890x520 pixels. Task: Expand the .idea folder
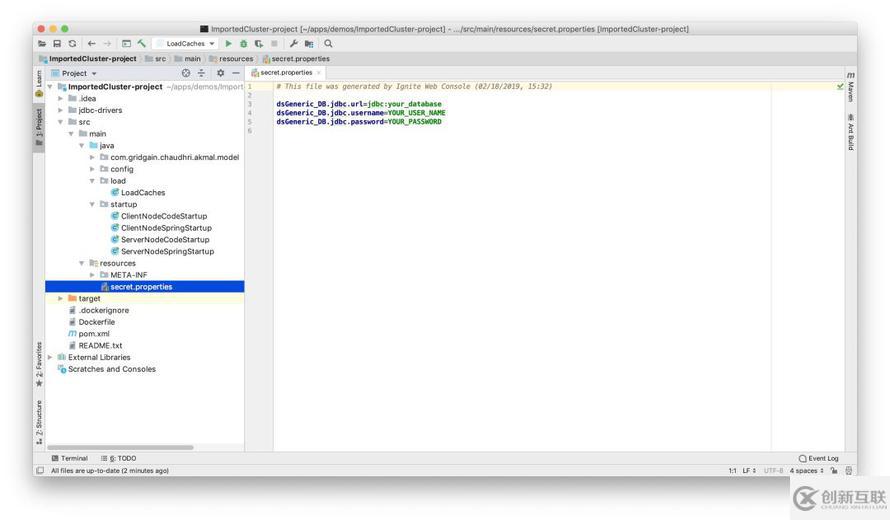click(x=61, y=98)
